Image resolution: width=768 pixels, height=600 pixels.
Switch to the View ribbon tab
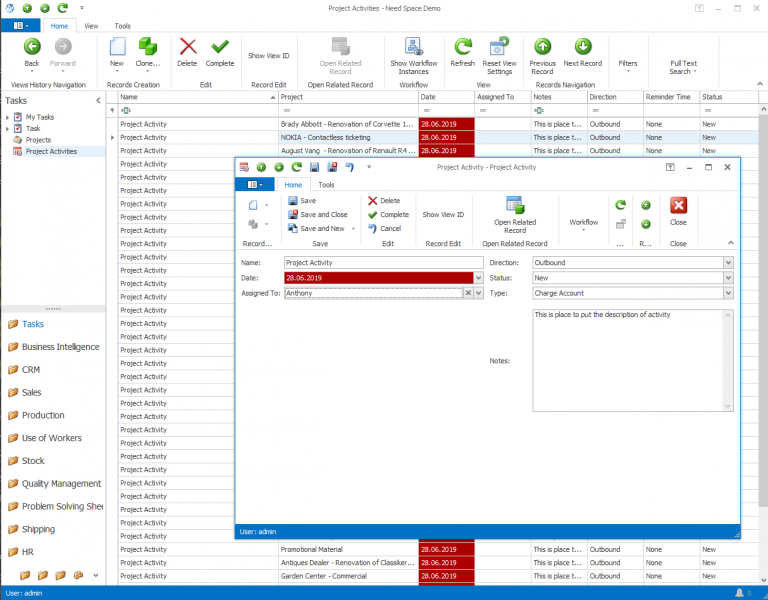point(91,25)
